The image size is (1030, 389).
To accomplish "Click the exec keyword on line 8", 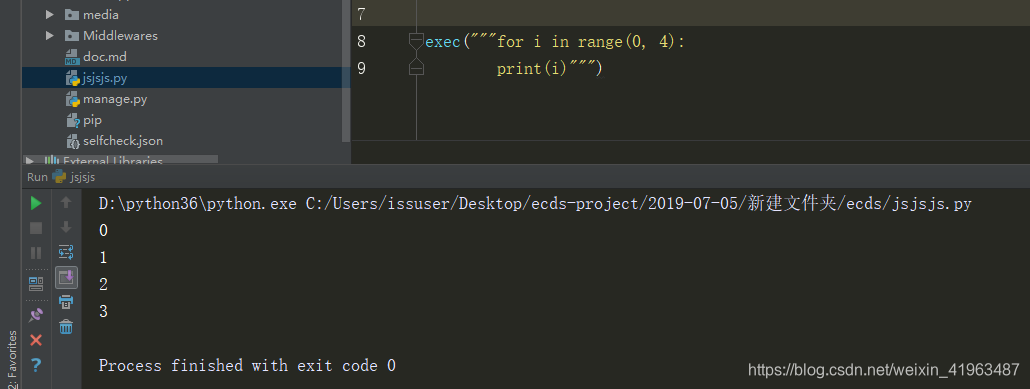I will 443,42.
